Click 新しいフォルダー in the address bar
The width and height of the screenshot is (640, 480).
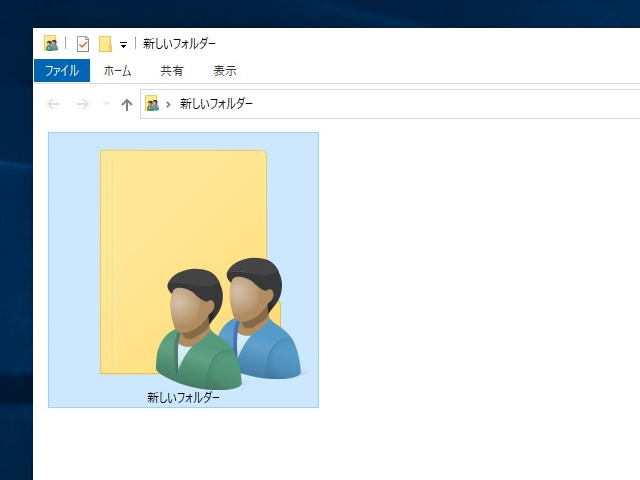pyautogui.click(x=216, y=104)
